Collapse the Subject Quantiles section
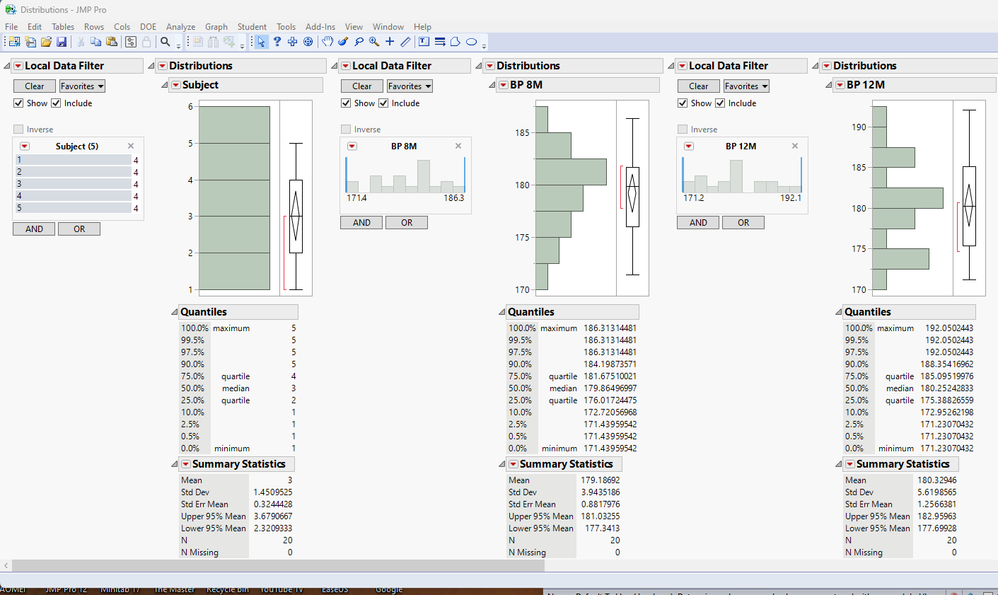The width and height of the screenshot is (998, 595). 174,312
